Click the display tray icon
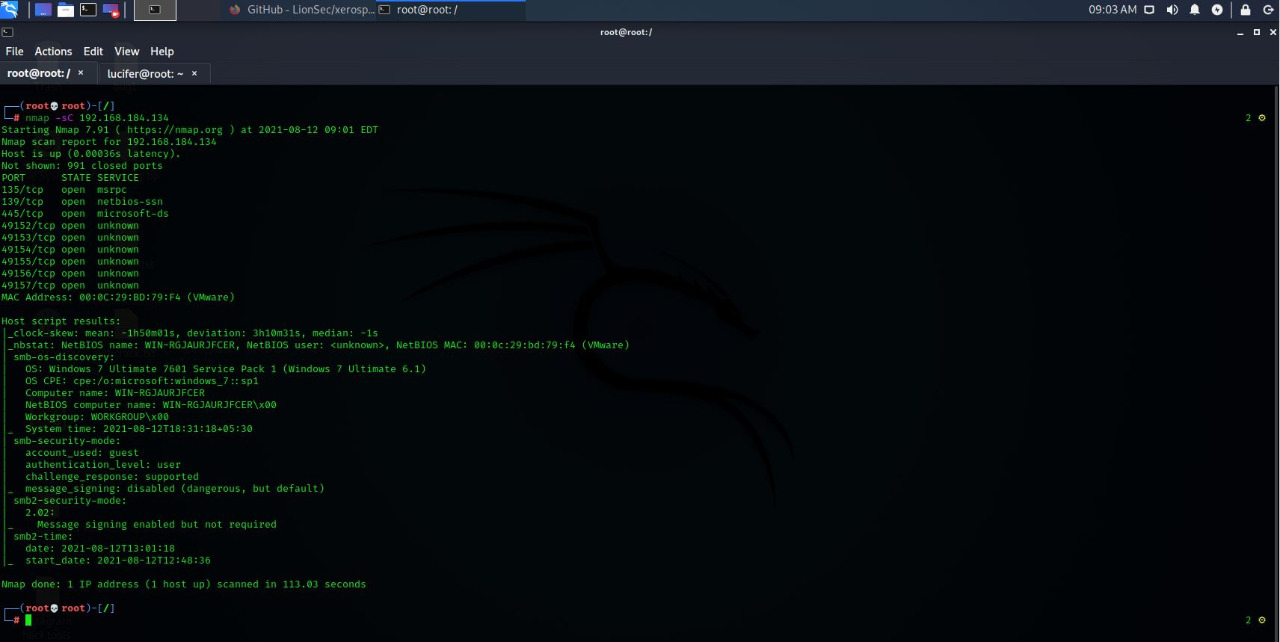Image resolution: width=1280 pixels, height=642 pixels. click(x=1149, y=10)
